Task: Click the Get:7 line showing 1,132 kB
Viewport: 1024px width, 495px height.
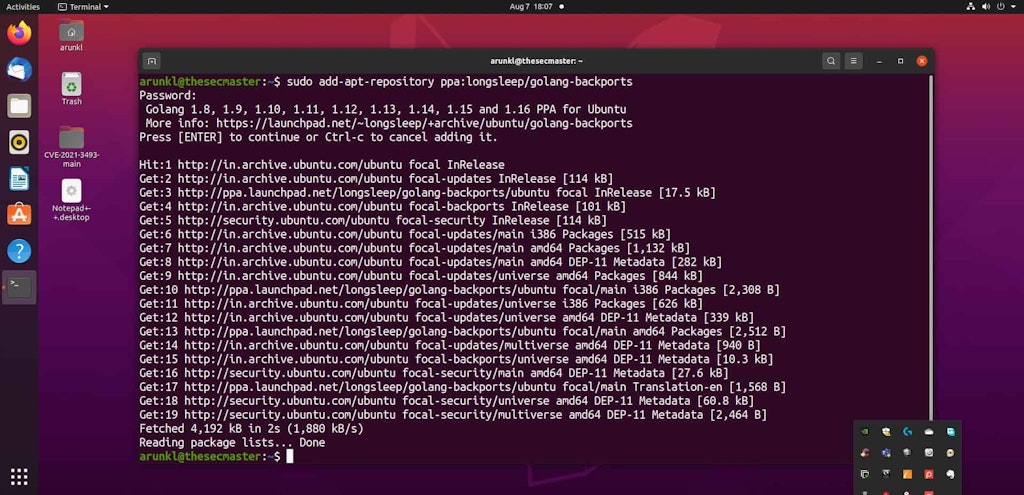Action: 414,248
